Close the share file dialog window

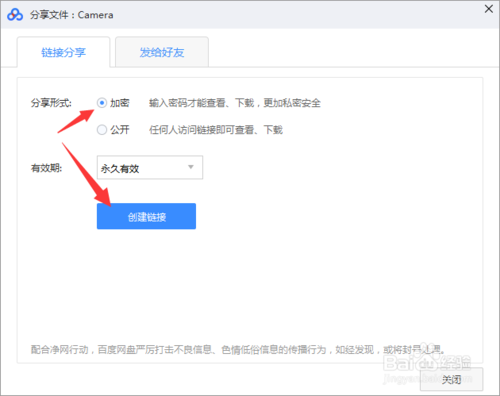coord(489,9)
